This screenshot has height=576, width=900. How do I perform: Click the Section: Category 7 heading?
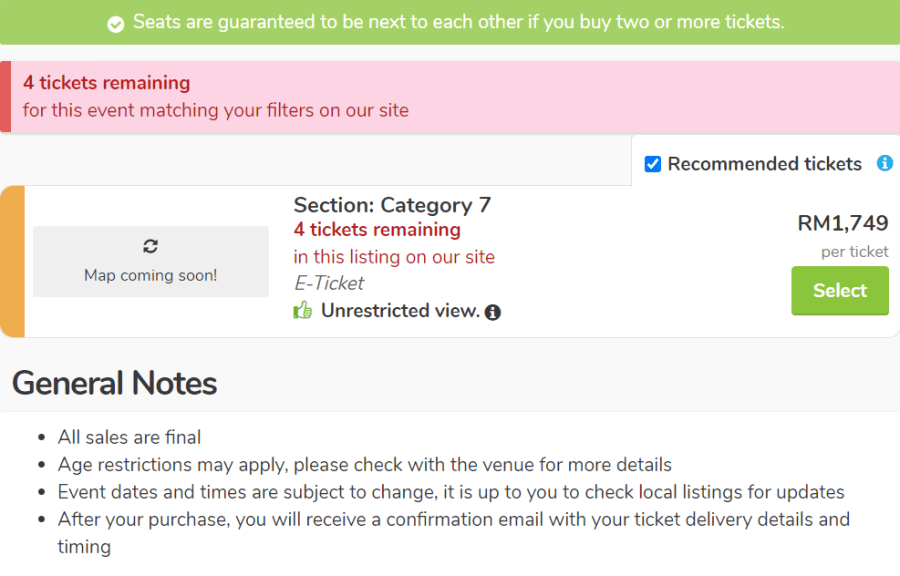coord(392,205)
